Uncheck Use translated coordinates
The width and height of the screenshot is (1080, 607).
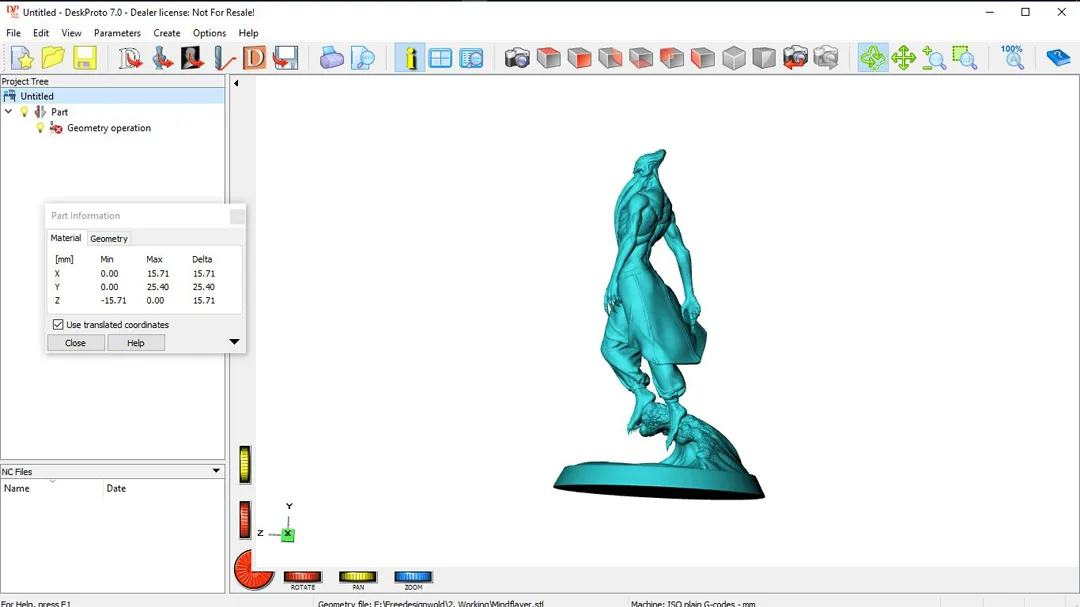(58, 325)
